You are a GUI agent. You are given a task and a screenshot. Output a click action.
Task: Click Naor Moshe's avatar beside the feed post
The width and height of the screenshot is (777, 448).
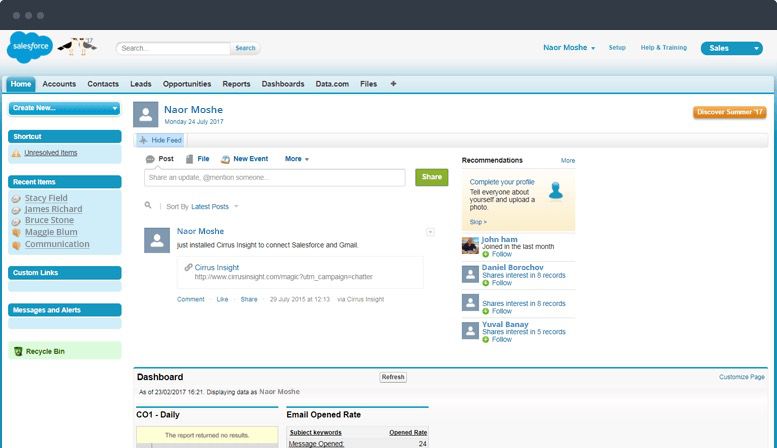point(157,240)
